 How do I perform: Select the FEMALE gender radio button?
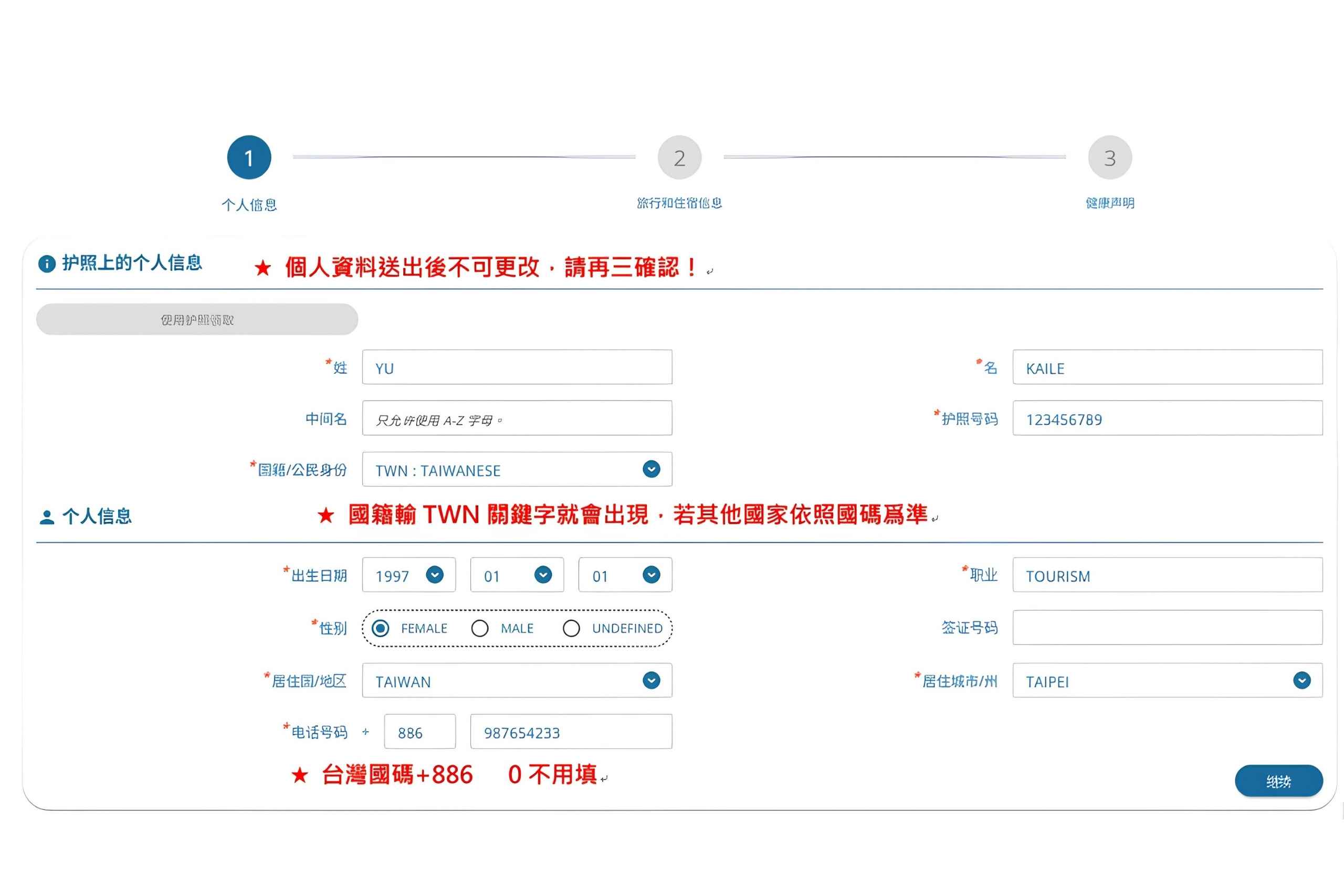pyautogui.click(x=381, y=629)
